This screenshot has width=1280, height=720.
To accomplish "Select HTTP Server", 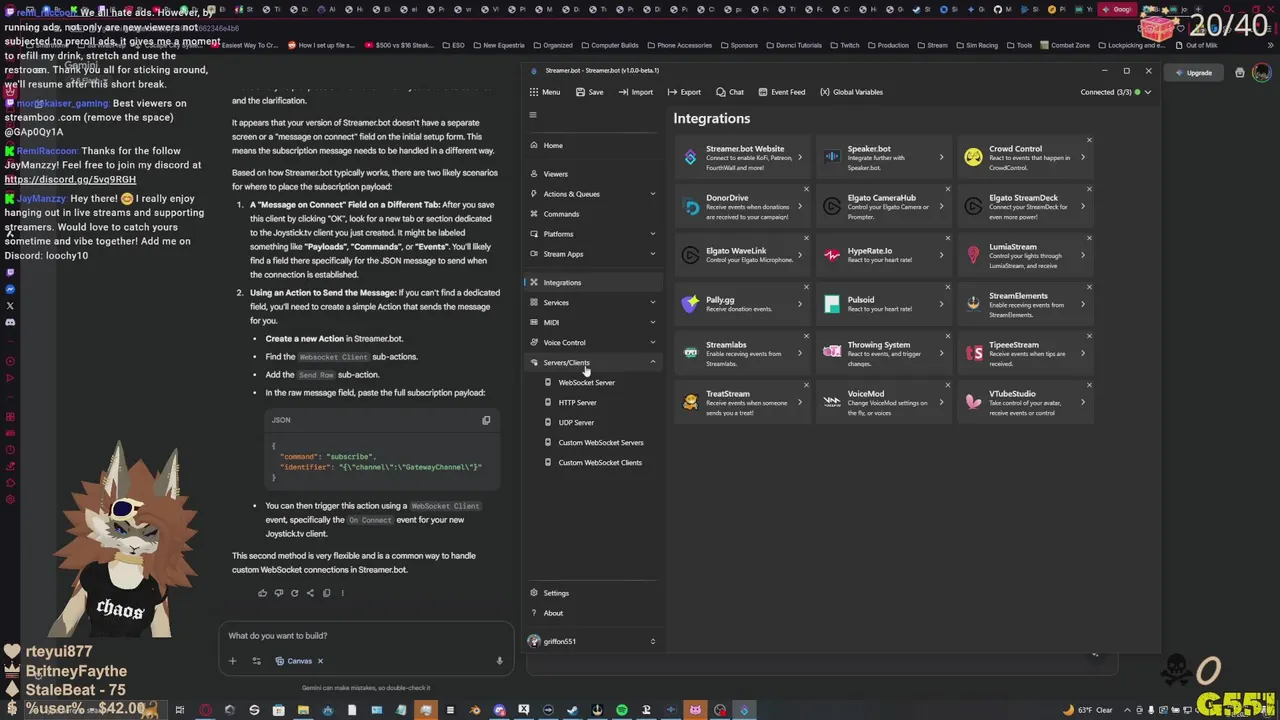I will pyautogui.click(x=577, y=402).
